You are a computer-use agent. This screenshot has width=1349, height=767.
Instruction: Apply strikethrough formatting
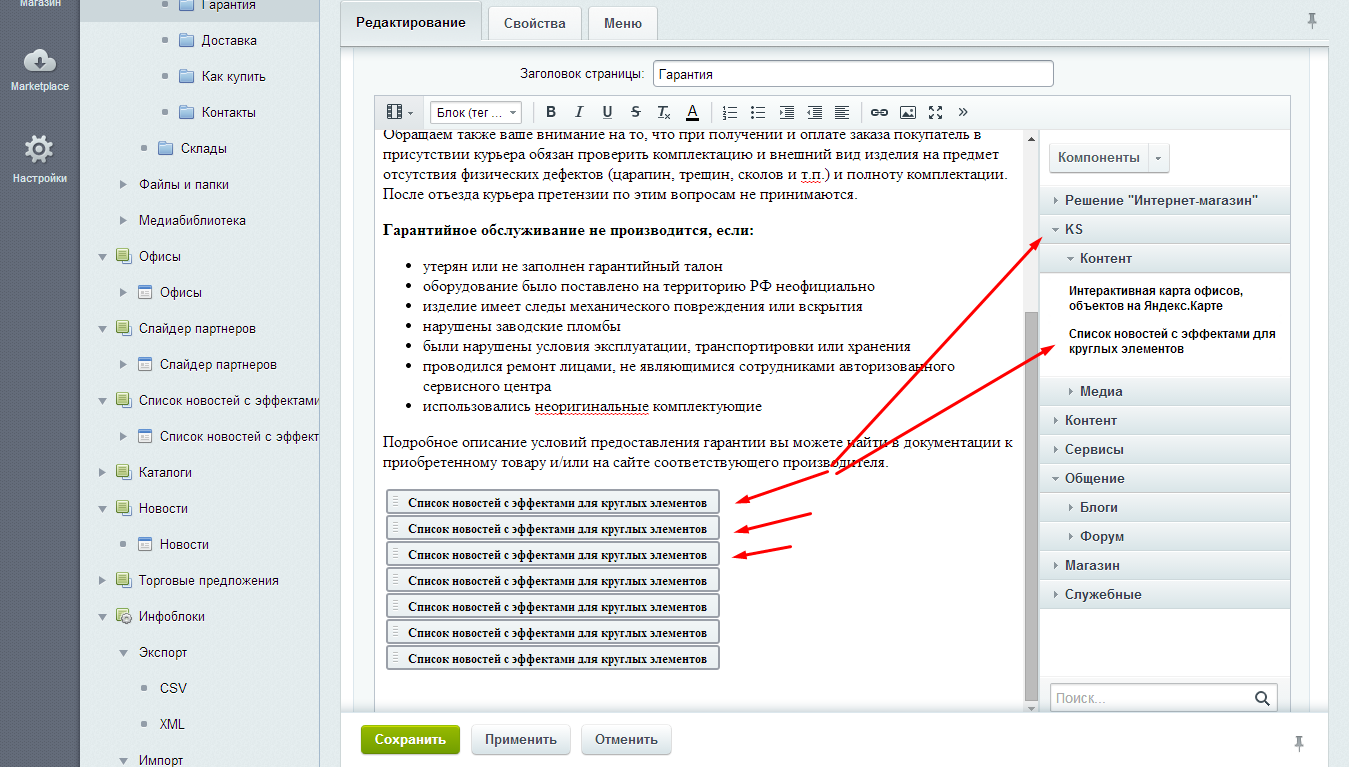point(635,112)
